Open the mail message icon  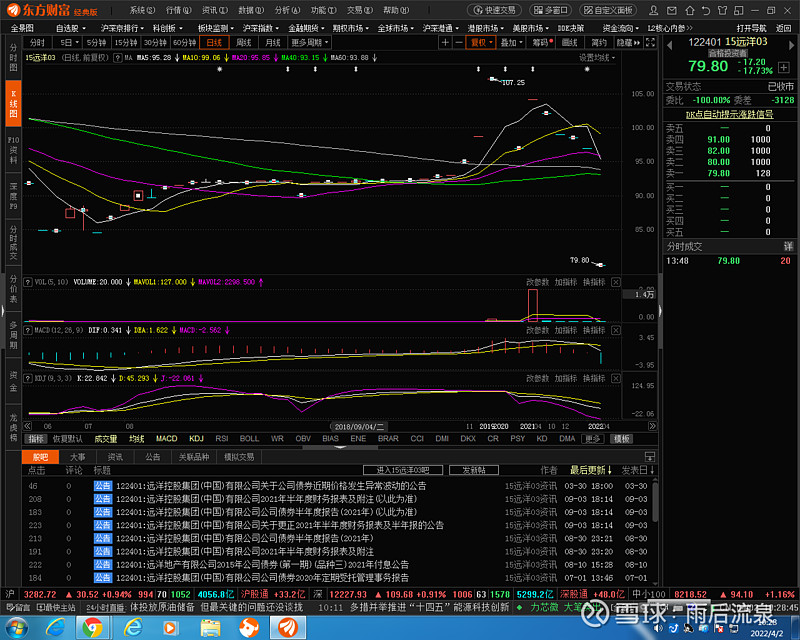[x=672, y=10]
